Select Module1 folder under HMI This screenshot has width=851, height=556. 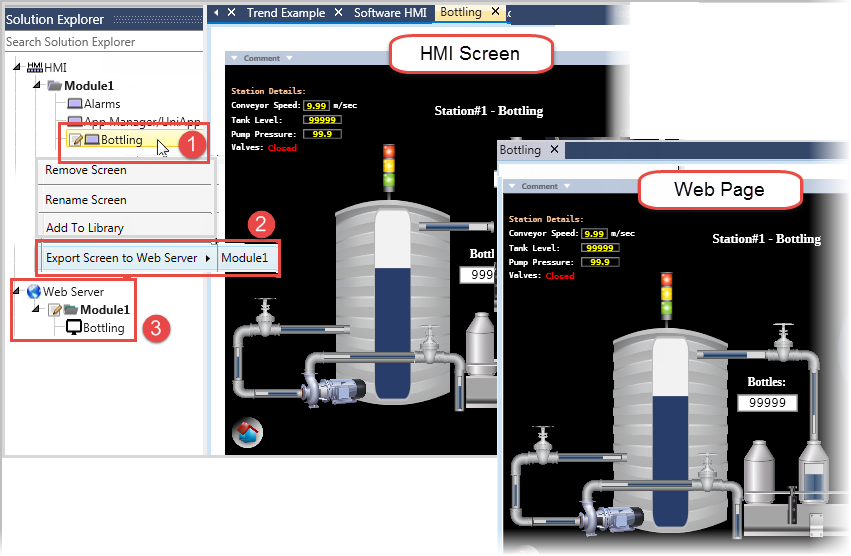click(89, 86)
